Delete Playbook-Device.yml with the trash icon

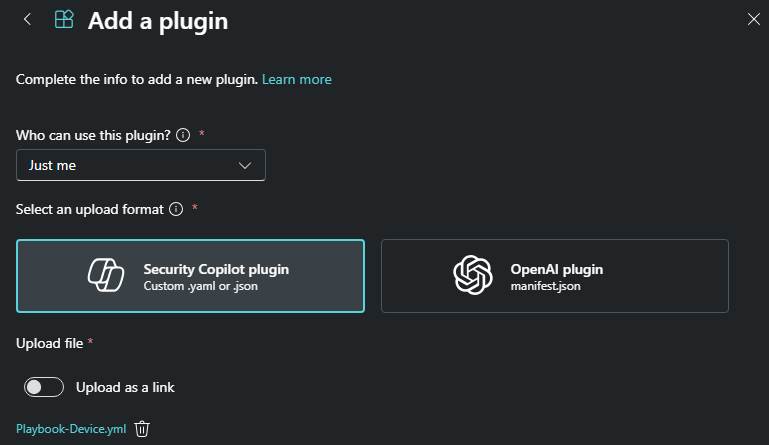(143, 429)
